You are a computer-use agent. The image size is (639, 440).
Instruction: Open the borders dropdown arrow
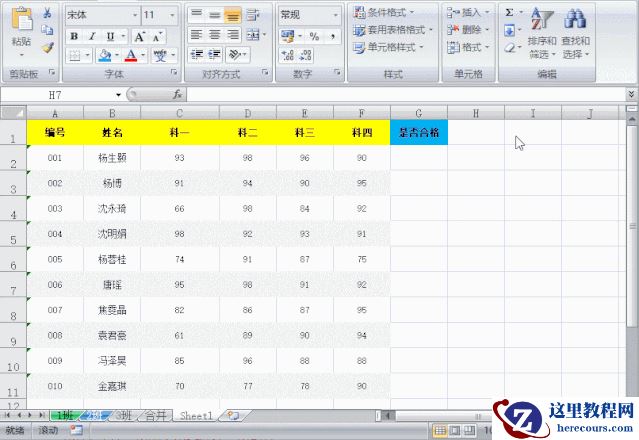pos(87,55)
